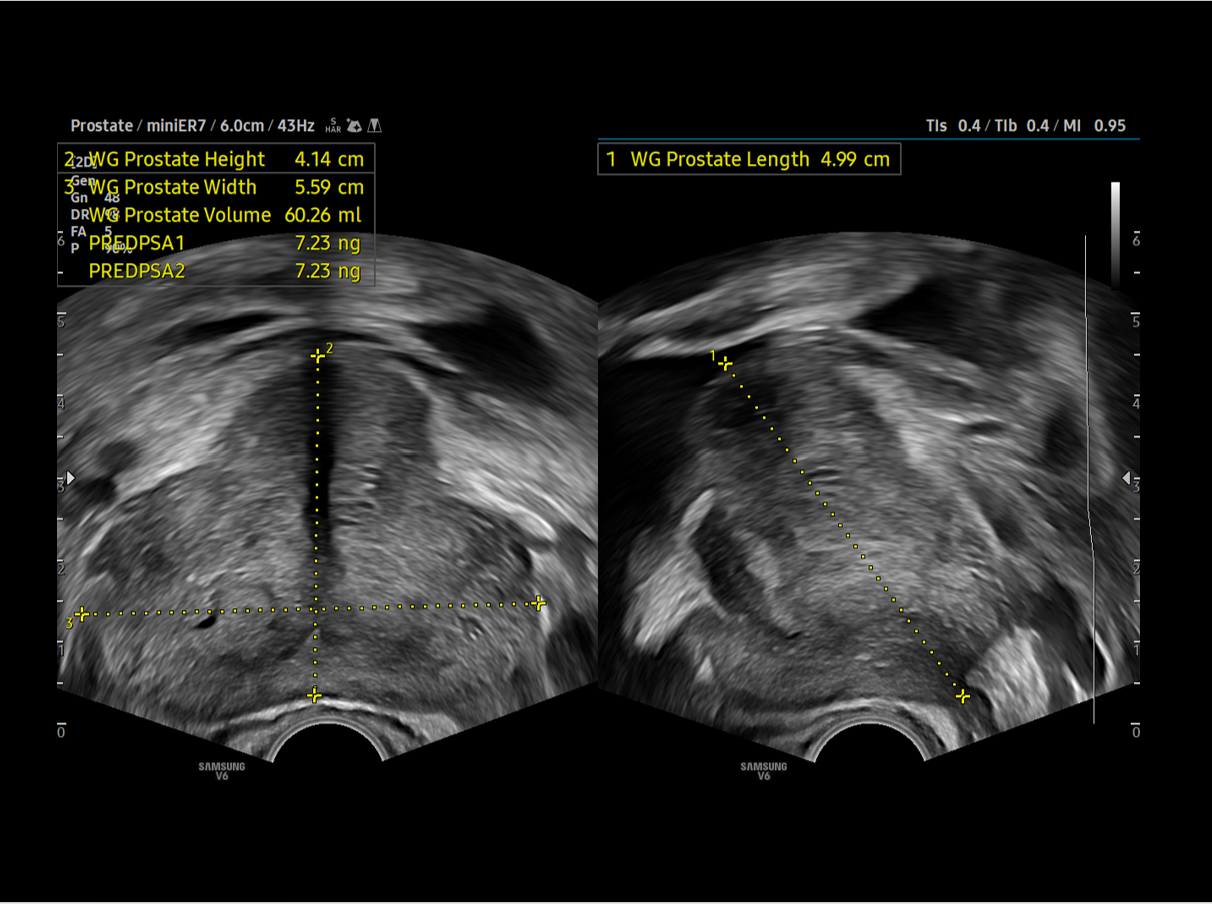This screenshot has height=904, width=1212.
Task: Click the Samsung V6 logo below the right image
Action: [762, 770]
